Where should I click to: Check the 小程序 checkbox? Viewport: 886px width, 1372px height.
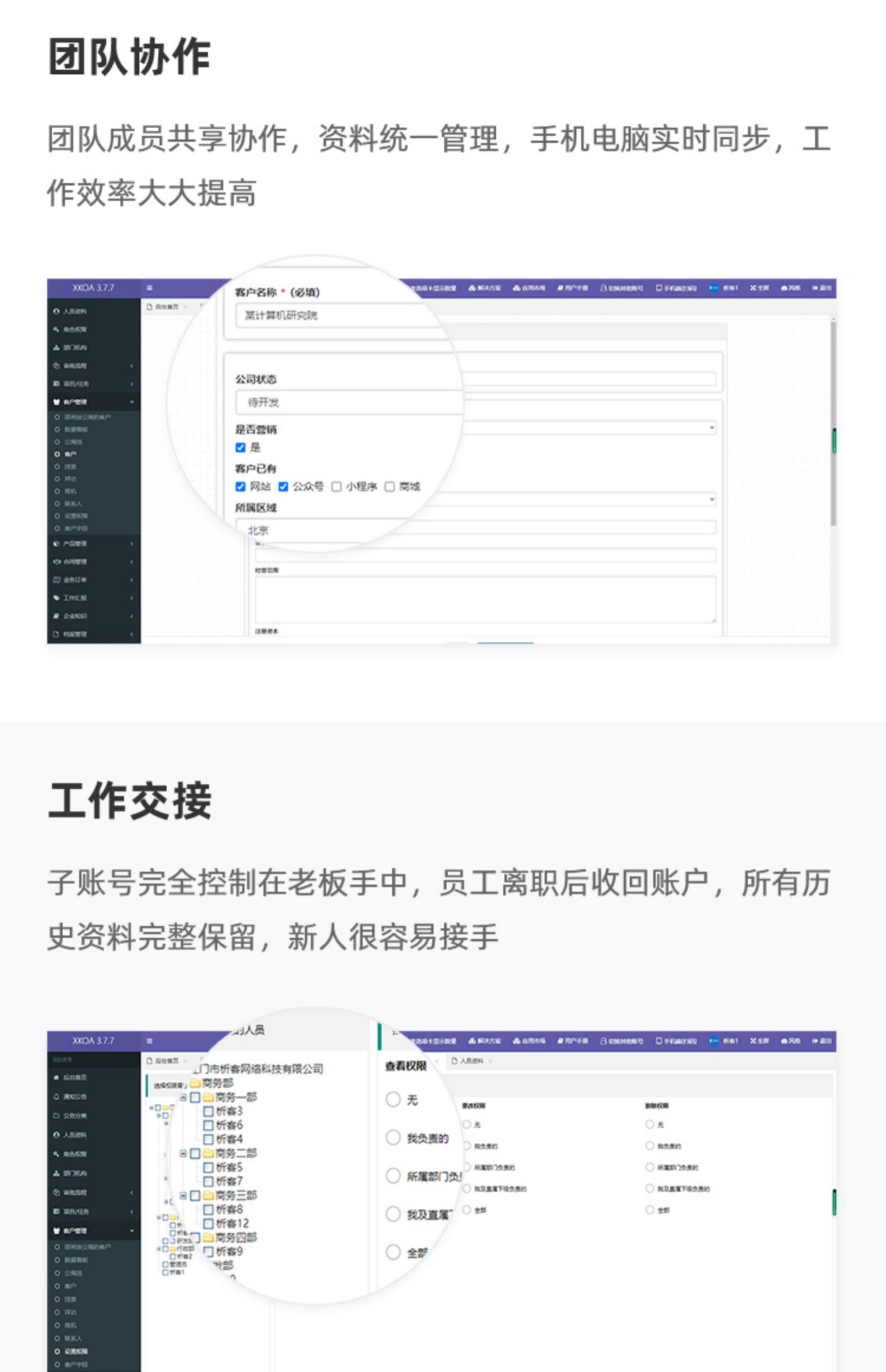(337, 487)
